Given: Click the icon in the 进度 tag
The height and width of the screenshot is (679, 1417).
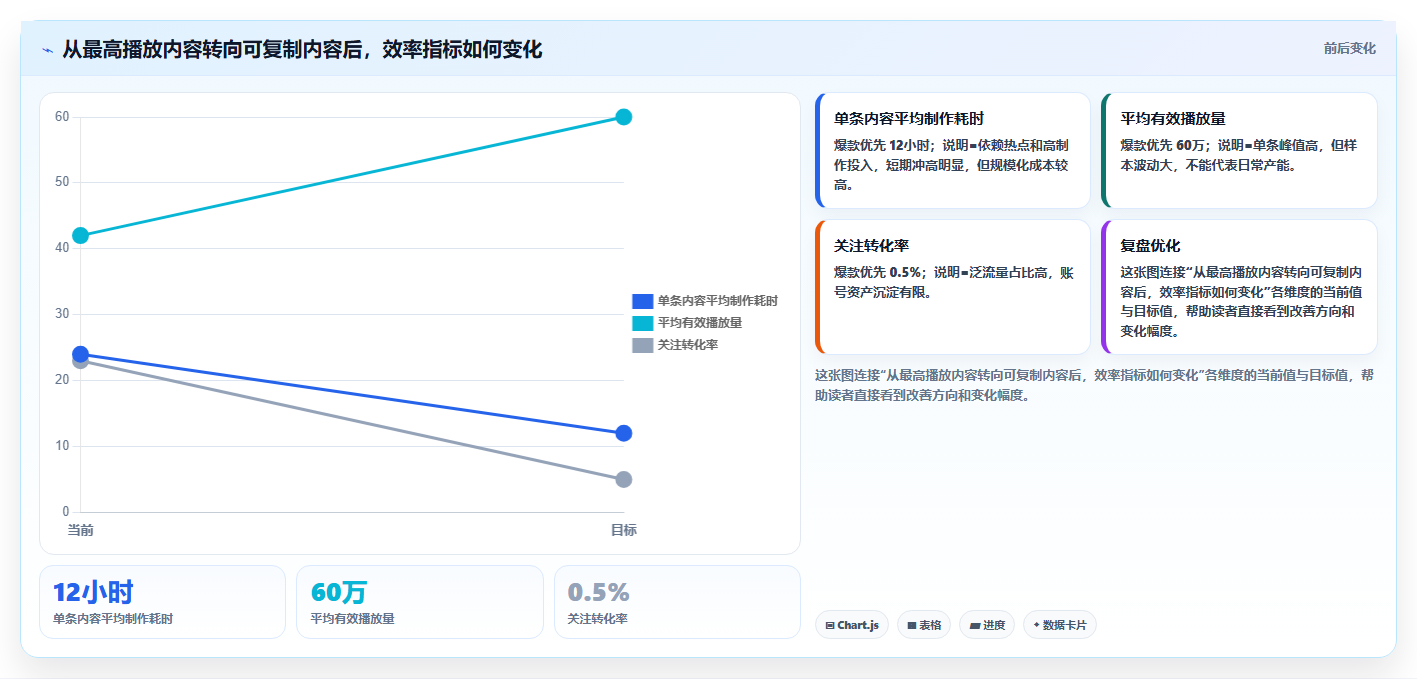Looking at the screenshot, I should pyautogui.click(x=974, y=626).
